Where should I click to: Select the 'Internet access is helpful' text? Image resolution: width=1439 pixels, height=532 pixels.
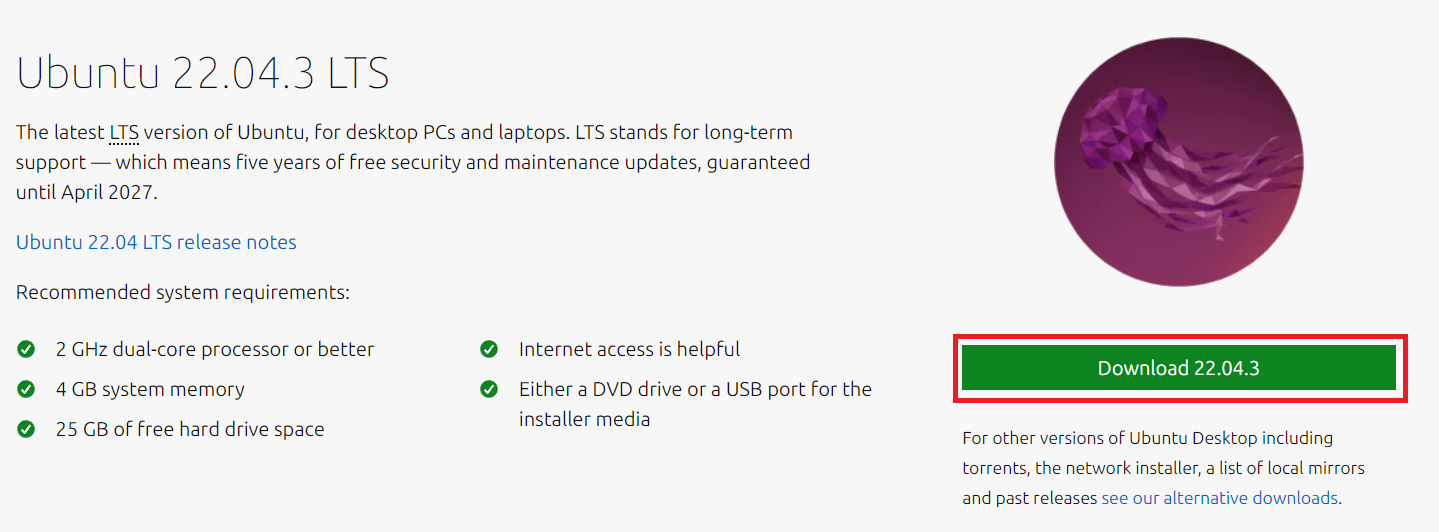(629, 350)
